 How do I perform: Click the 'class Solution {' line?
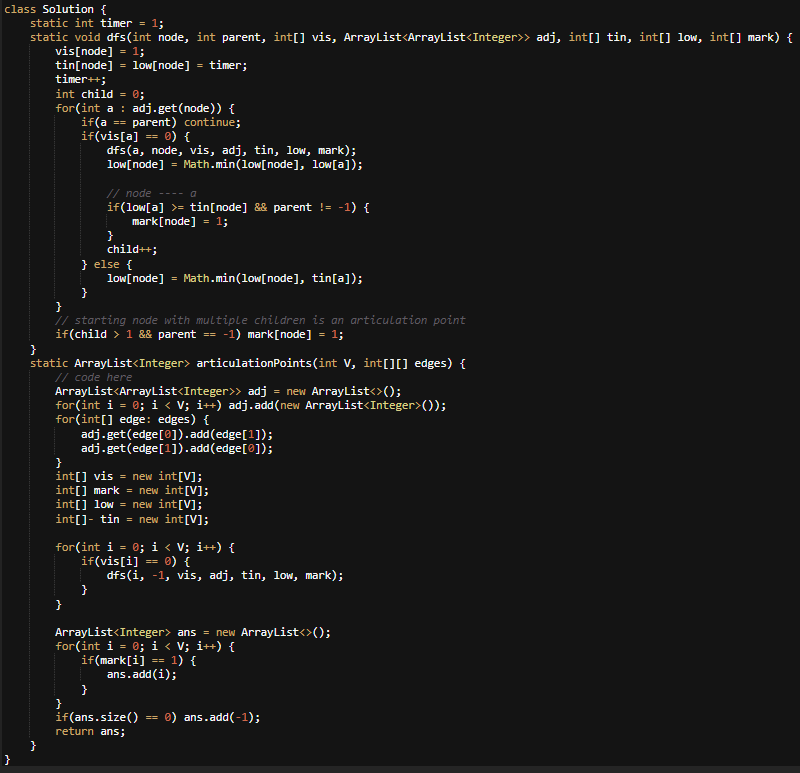[55, 9]
